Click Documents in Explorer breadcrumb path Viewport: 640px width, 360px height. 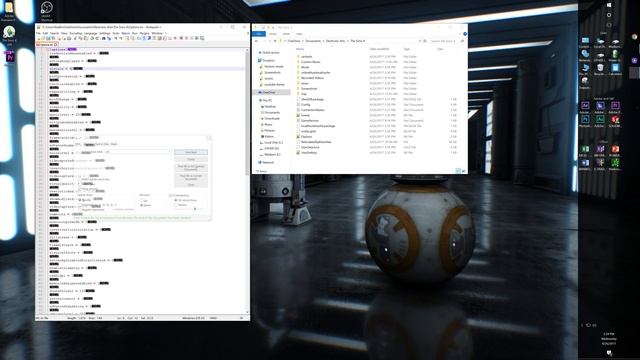coord(313,41)
